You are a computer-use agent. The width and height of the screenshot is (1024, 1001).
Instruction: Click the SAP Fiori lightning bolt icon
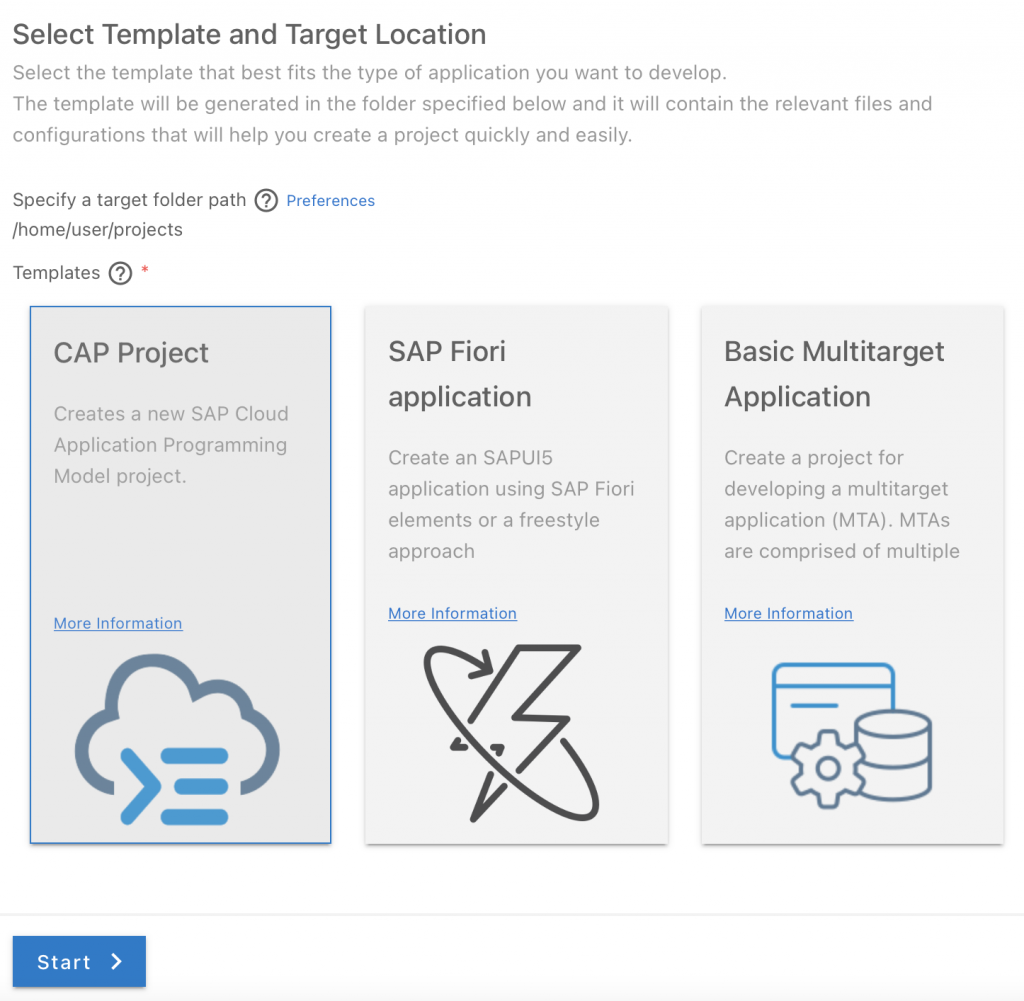coord(511,733)
